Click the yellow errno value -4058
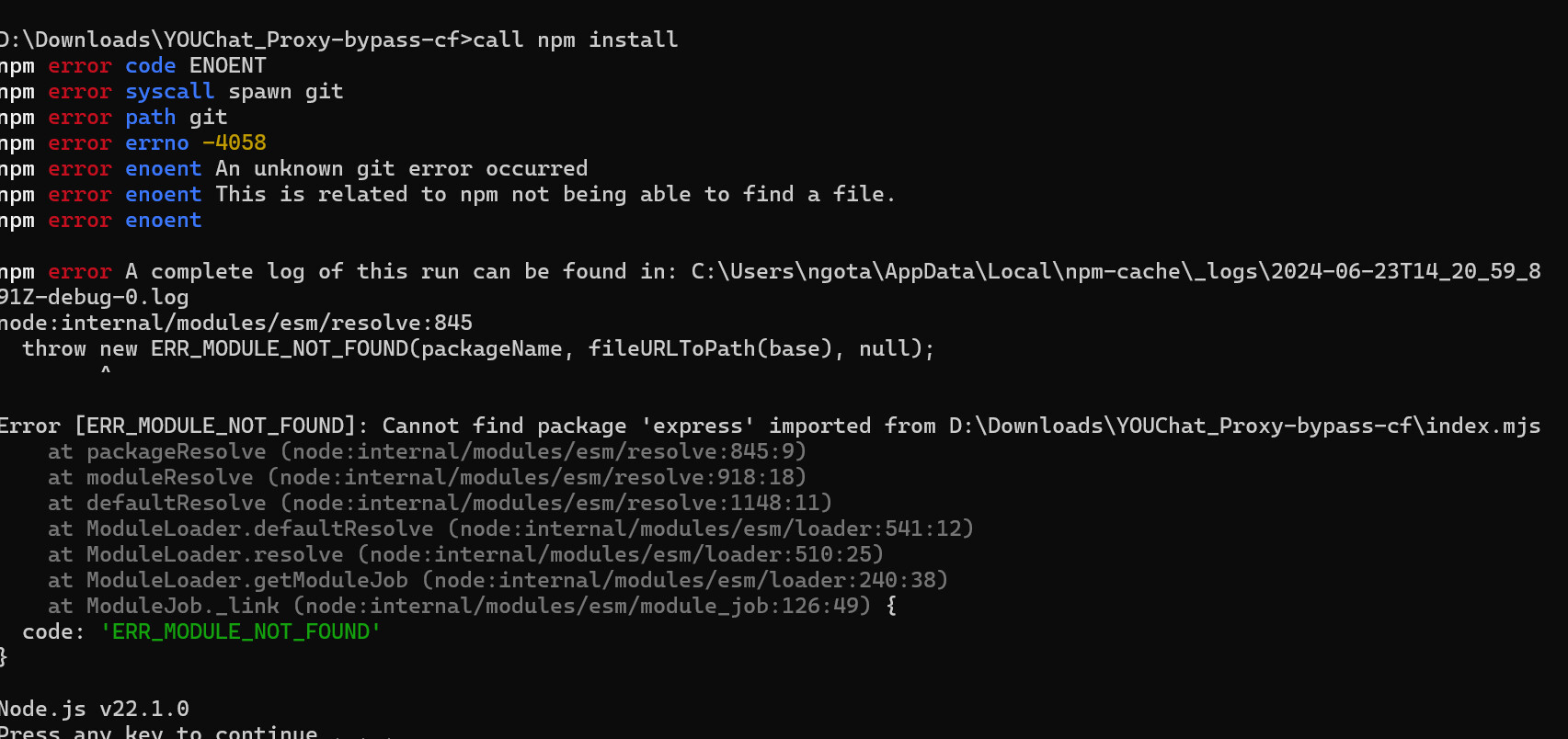 coord(235,142)
